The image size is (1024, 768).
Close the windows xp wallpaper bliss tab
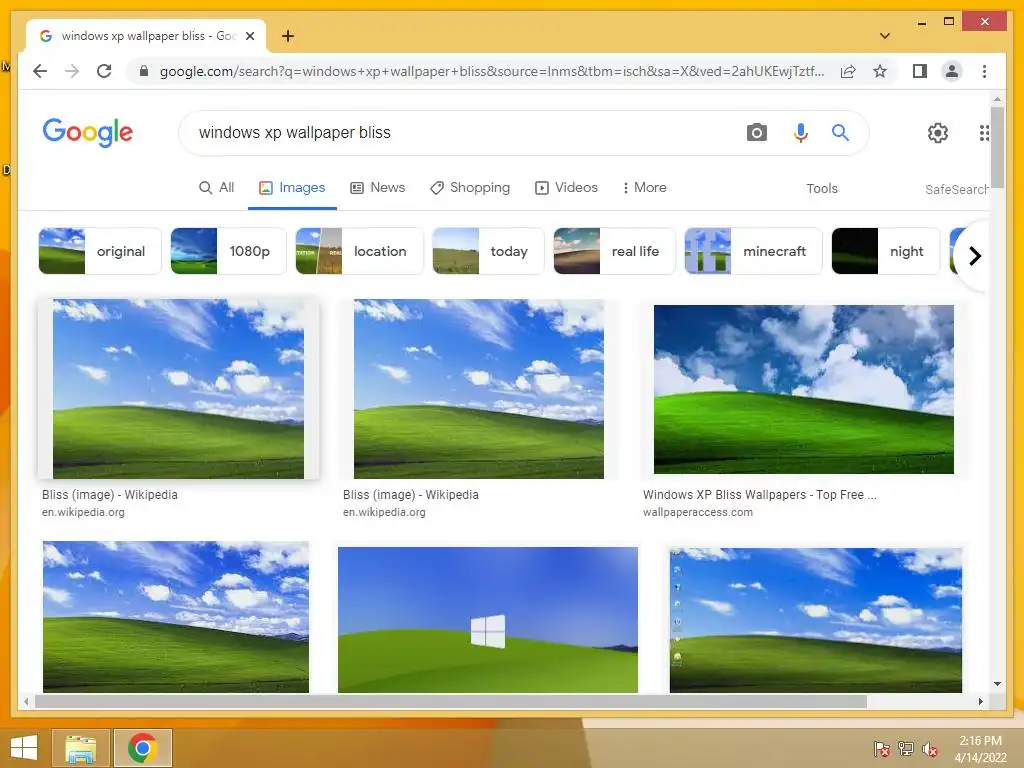coord(249,36)
